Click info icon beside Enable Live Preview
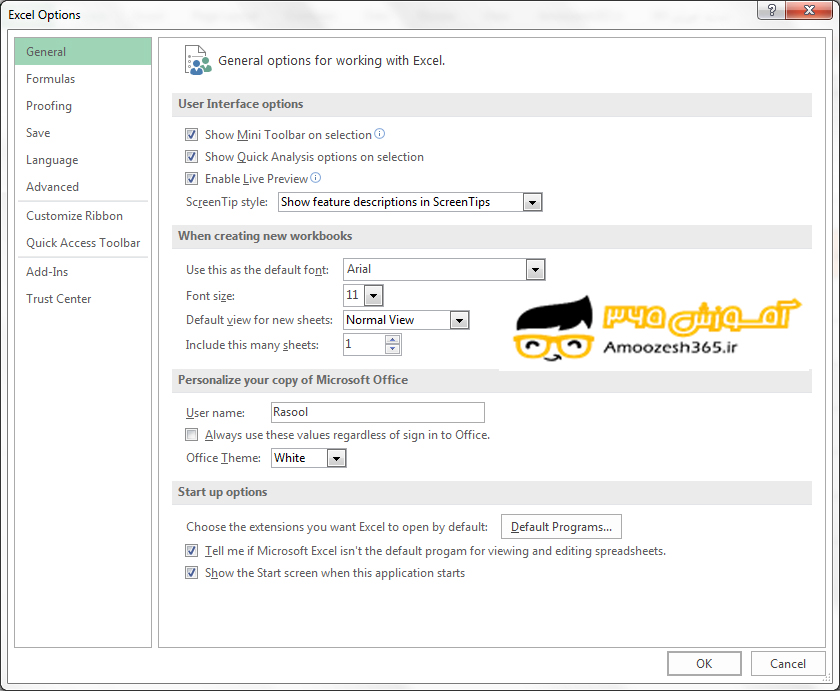This screenshot has height=691, width=840. click(x=316, y=178)
